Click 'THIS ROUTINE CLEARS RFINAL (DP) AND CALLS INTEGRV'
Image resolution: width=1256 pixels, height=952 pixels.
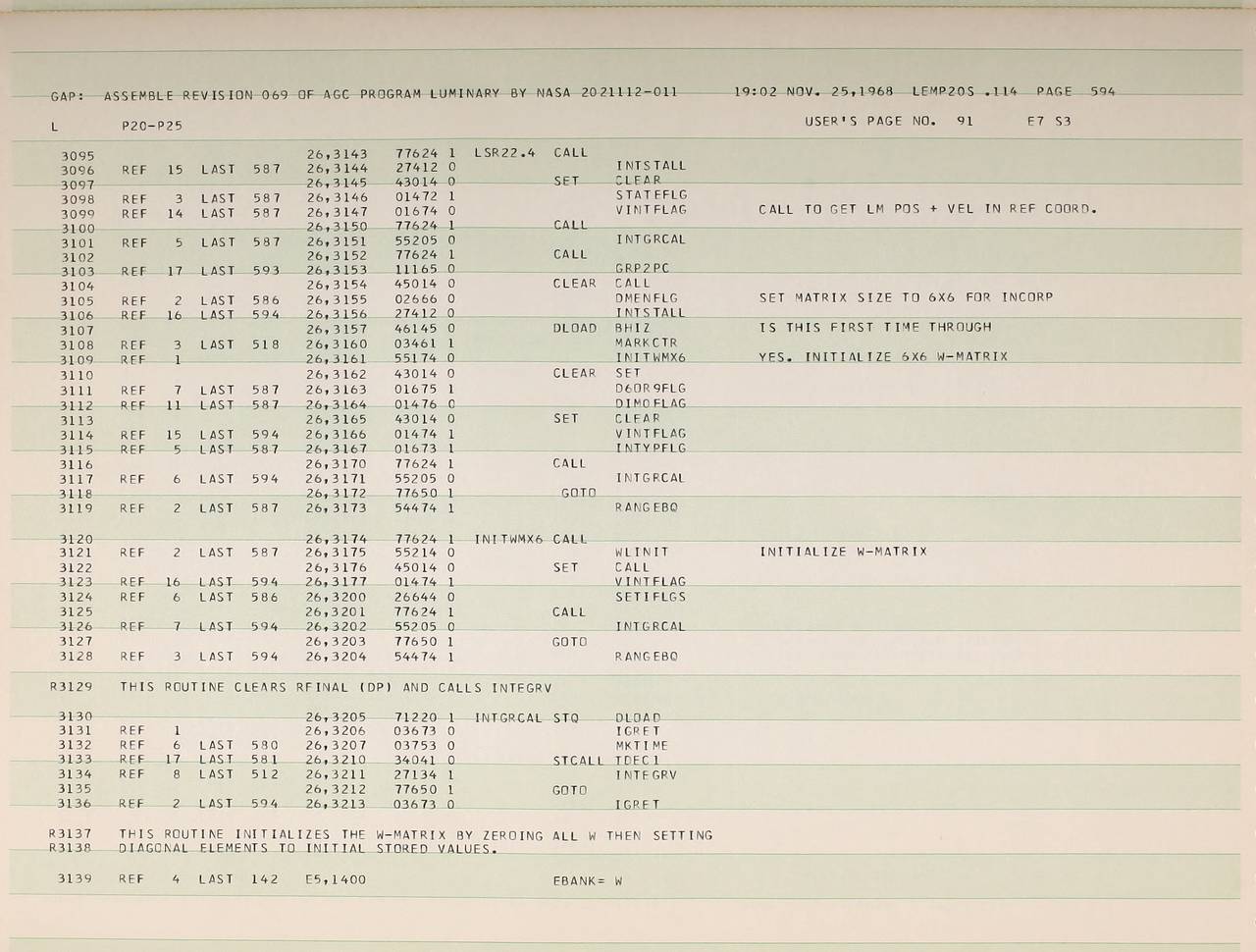pyautogui.click(x=337, y=688)
